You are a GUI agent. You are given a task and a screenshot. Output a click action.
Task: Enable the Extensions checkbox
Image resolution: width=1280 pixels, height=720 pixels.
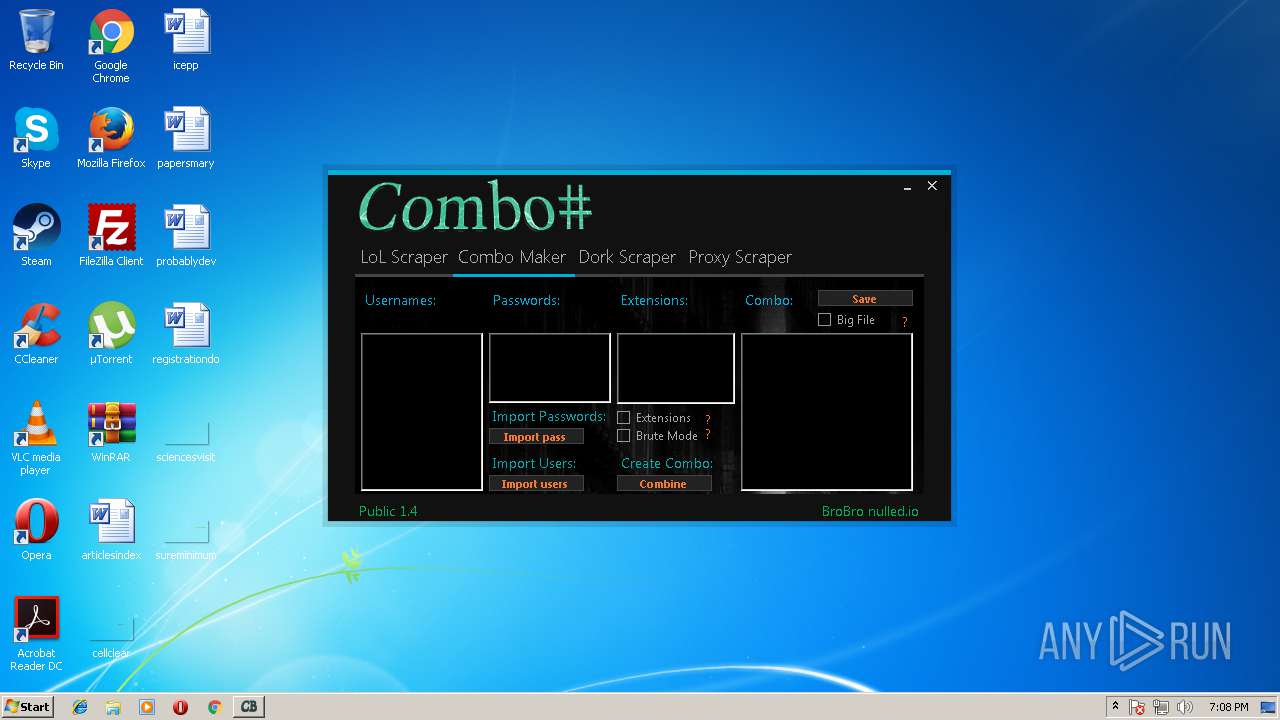tap(624, 418)
